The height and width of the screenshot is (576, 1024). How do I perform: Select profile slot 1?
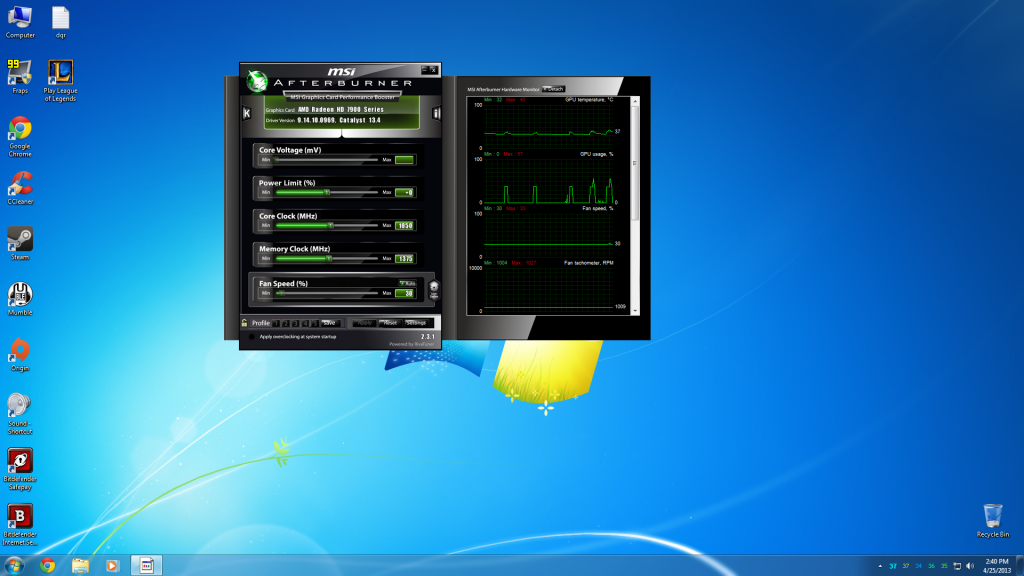276,323
